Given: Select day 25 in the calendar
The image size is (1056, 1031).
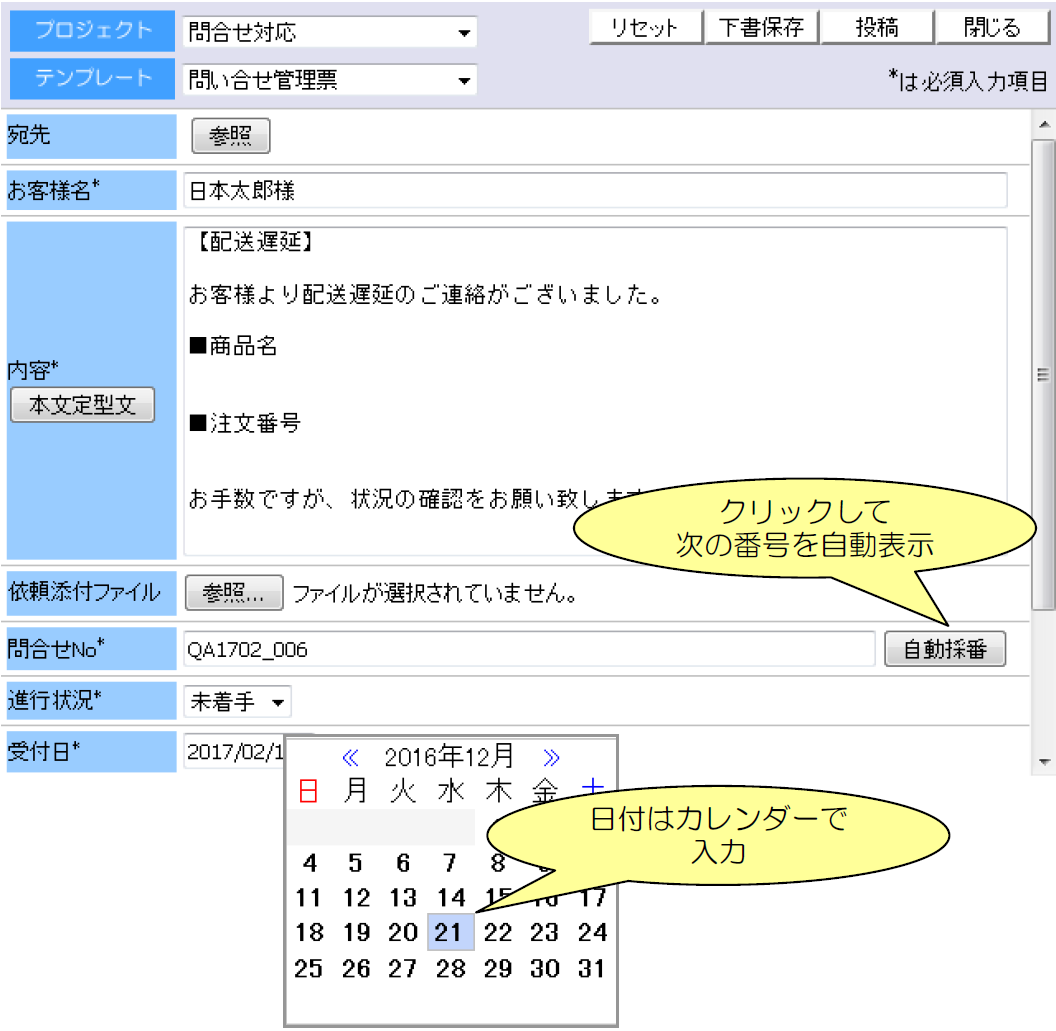Looking at the screenshot, I should pos(309,968).
